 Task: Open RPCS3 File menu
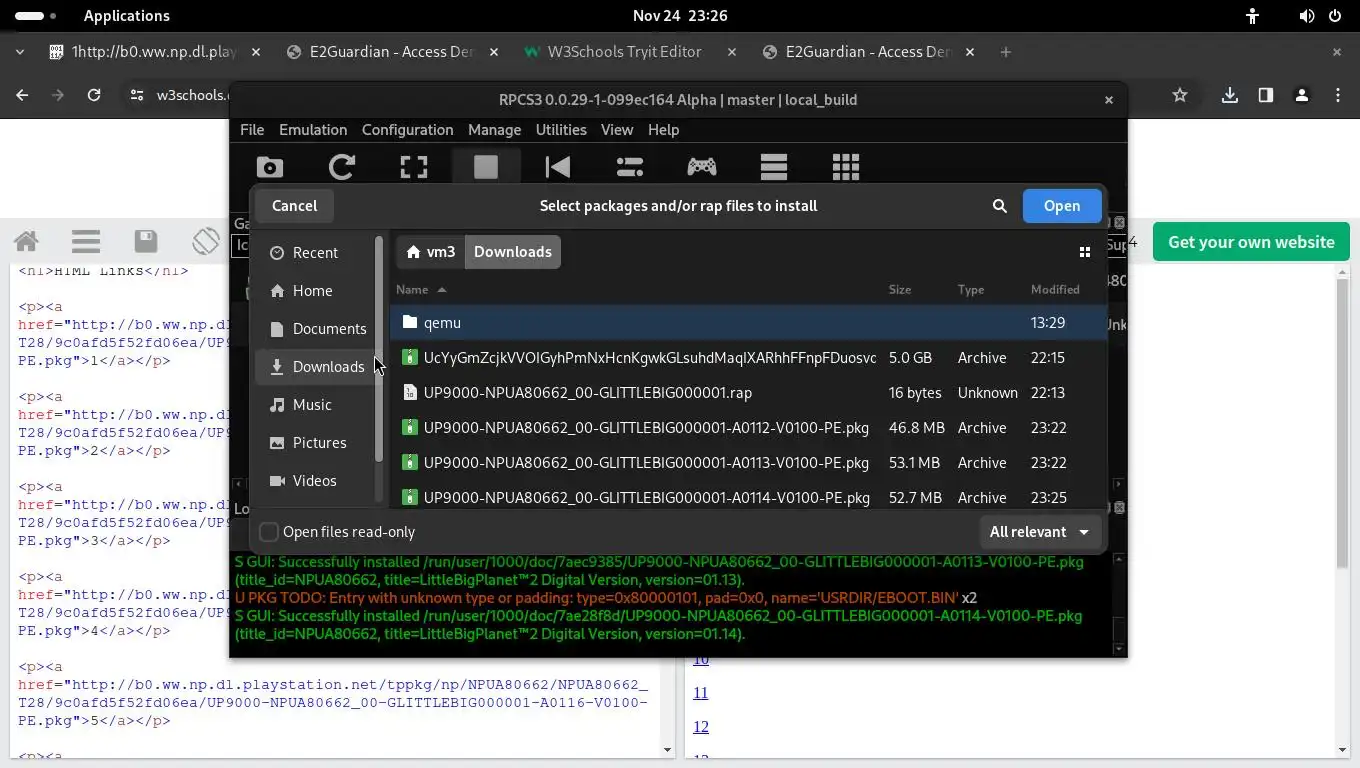[x=252, y=130]
